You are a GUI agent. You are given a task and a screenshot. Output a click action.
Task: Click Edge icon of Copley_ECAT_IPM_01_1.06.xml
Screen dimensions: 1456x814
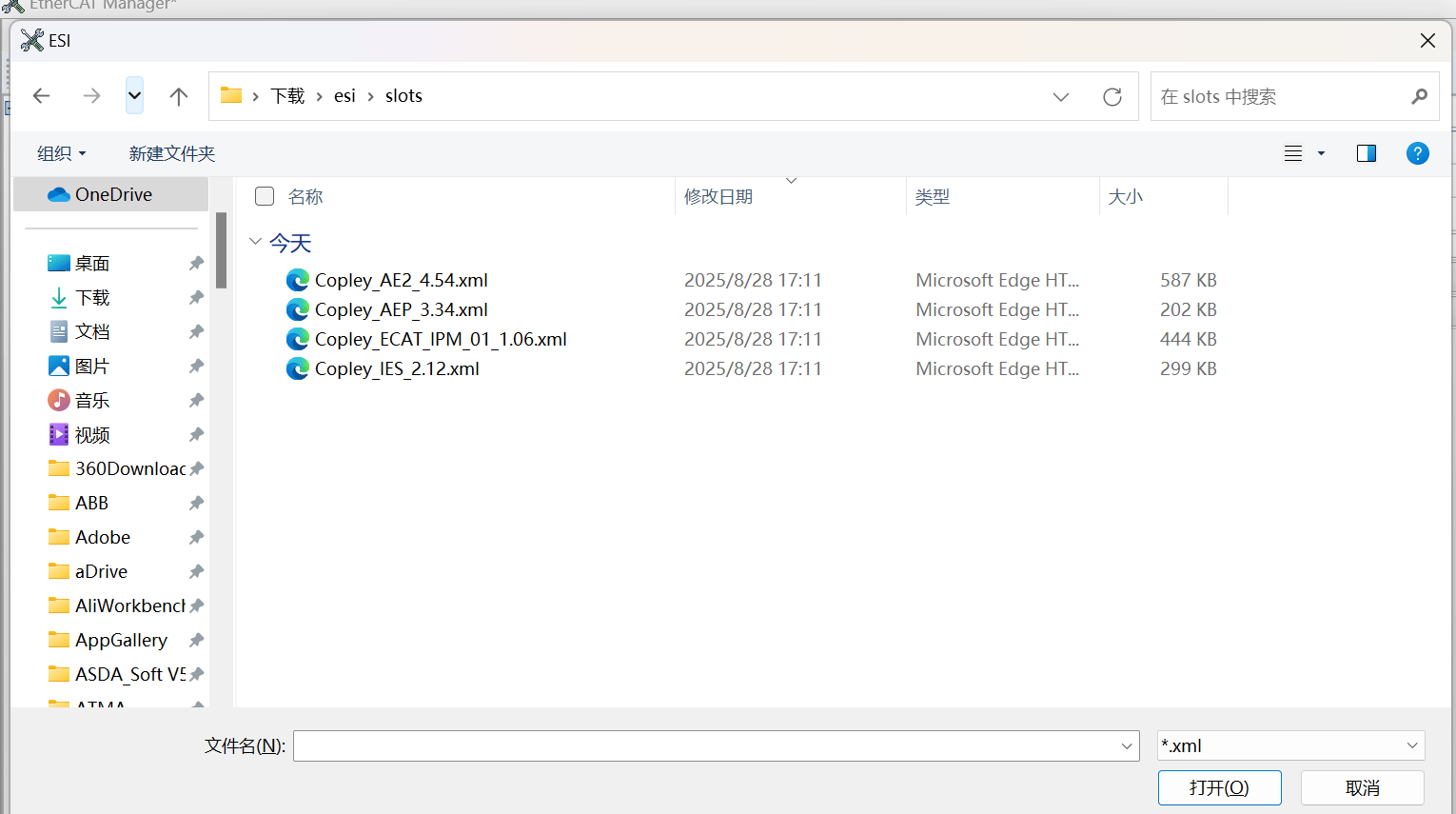[298, 339]
